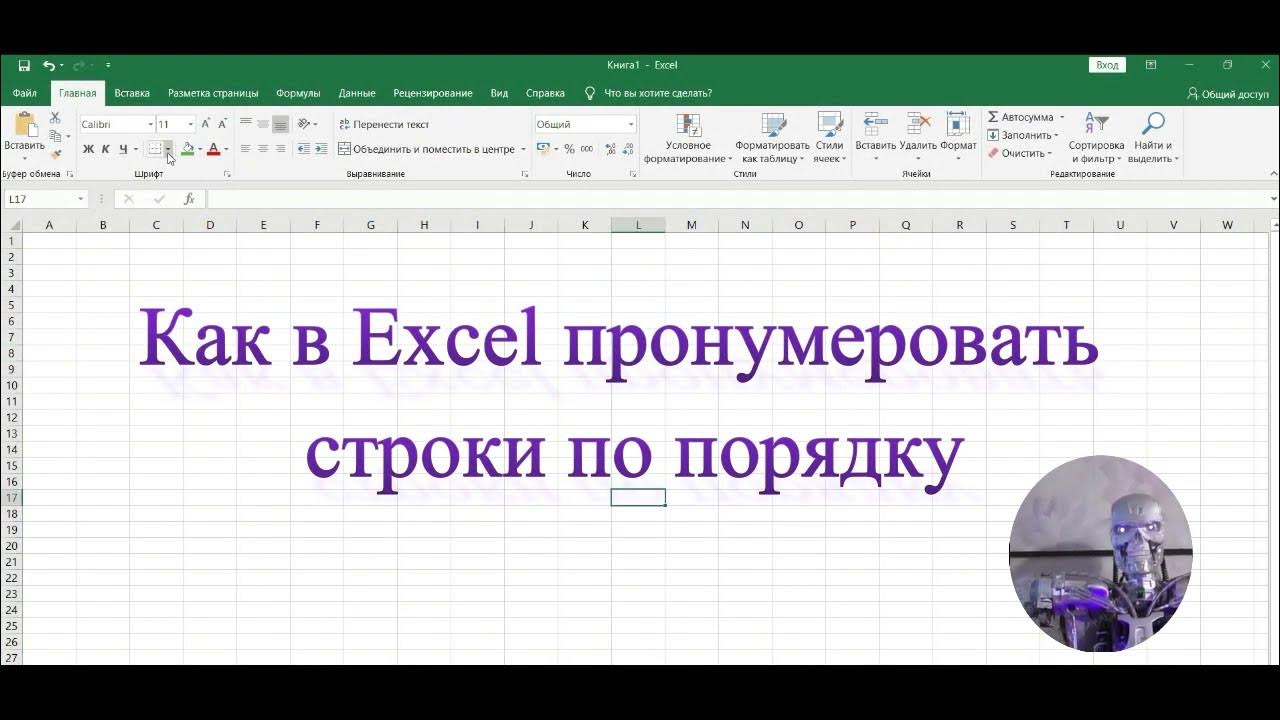Click the Вставить paste clipboard icon
The width and height of the screenshot is (1280, 720).
click(x=24, y=125)
